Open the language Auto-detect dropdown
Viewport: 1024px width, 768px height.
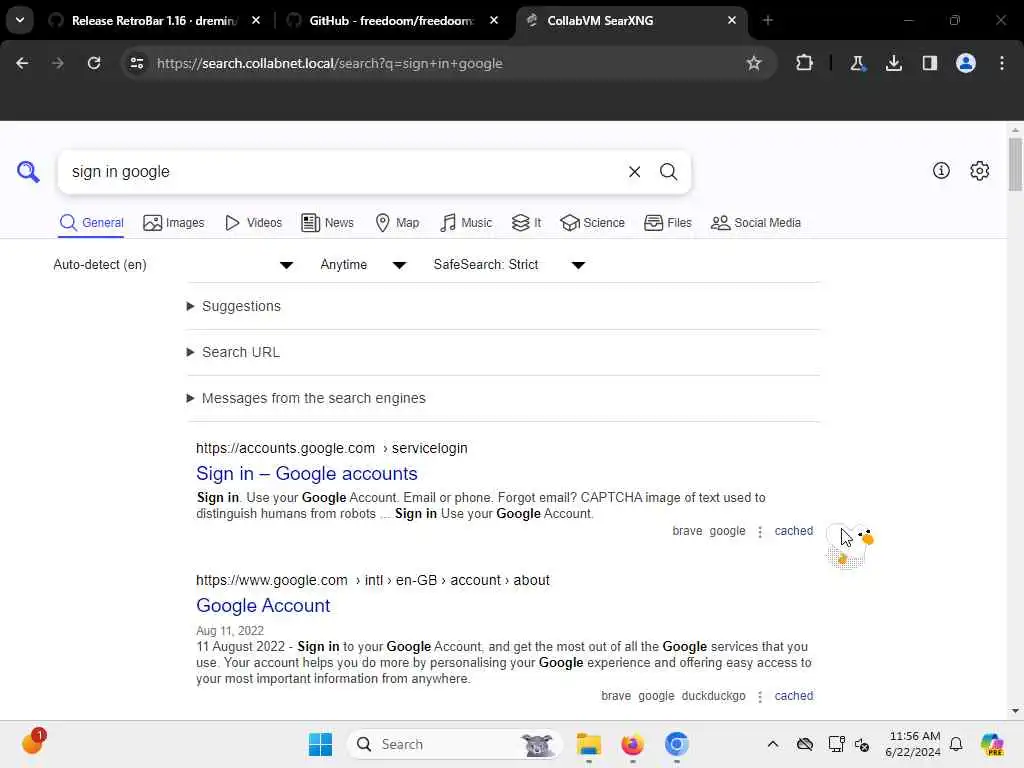(x=173, y=264)
